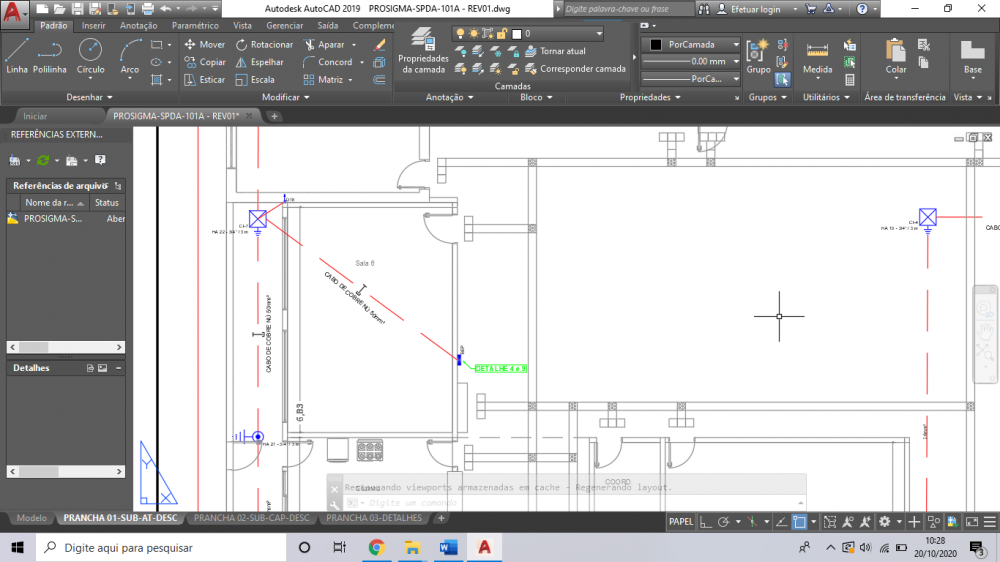Open the Gerenciar ribbon tab
The image size is (1000, 562).
pyautogui.click(x=284, y=26)
